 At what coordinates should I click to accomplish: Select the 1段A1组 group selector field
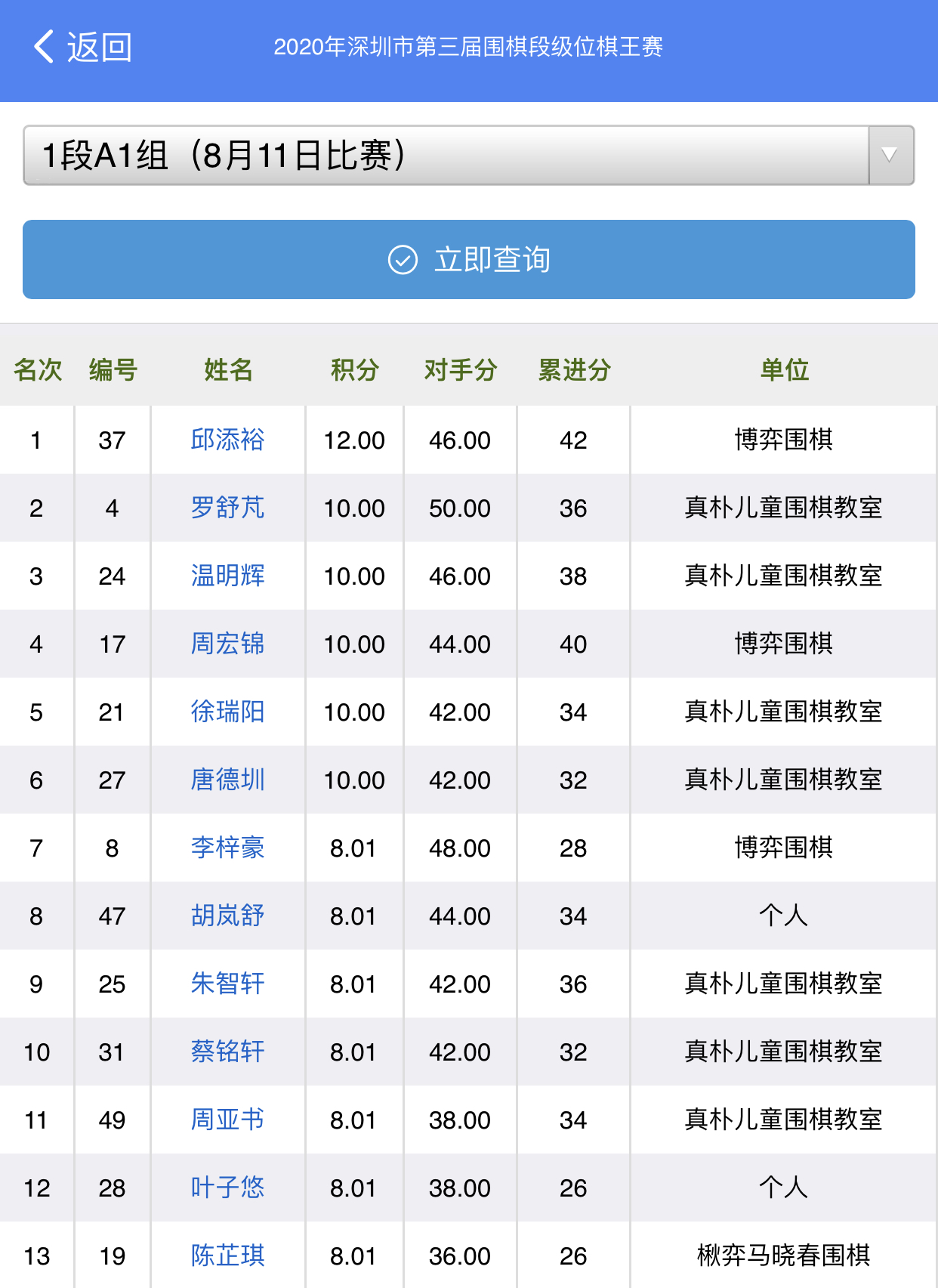pos(446,156)
